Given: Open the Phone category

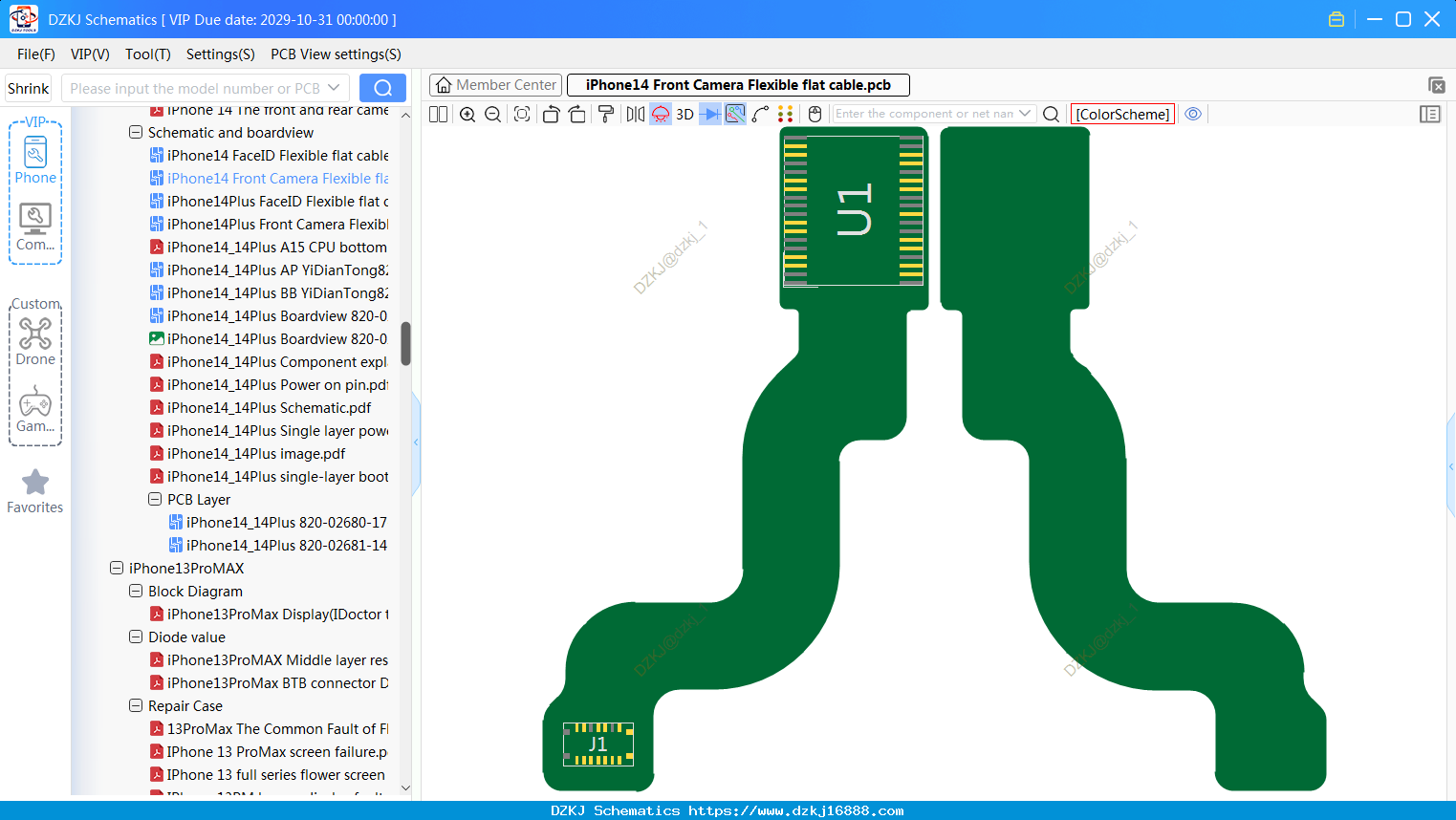Looking at the screenshot, I should coord(35,160).
